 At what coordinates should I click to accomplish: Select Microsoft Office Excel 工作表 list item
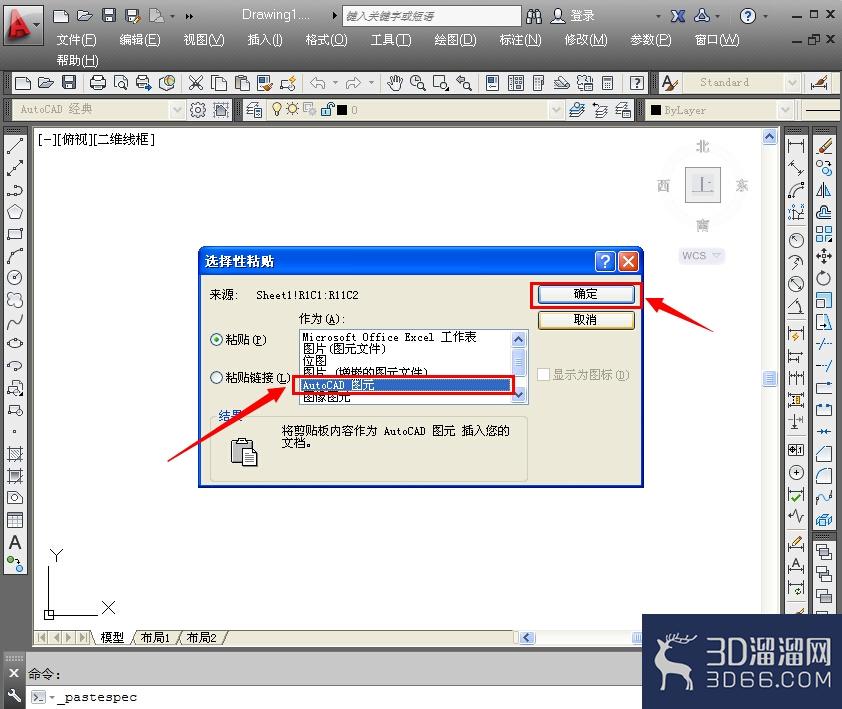pyautogui.click(x=389, y=337)
